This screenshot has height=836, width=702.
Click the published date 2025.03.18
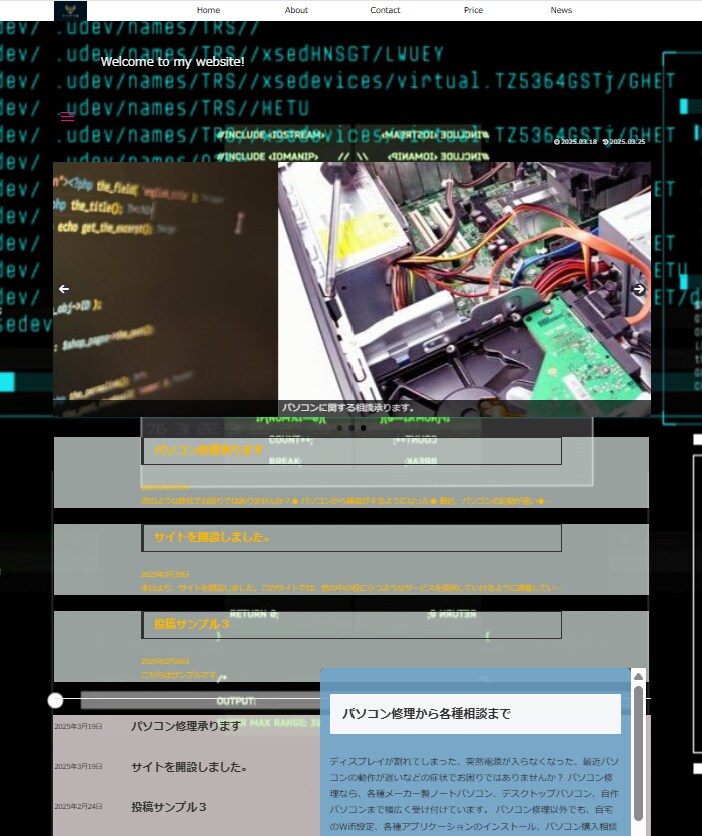pos(576,142)
